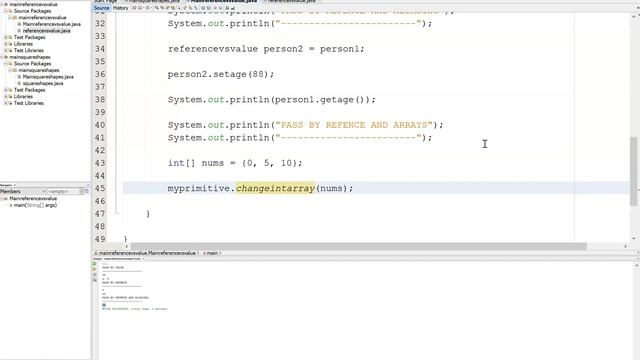This screenshot has width=640, height=360.
Task: Expand Test Packages under mainreferencevsvalue project
Action: coord(6,37)
